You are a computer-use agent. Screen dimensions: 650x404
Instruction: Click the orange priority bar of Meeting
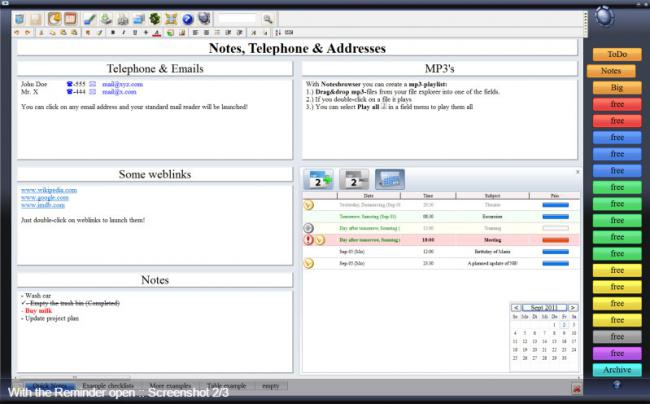click(x=555, y=240)
